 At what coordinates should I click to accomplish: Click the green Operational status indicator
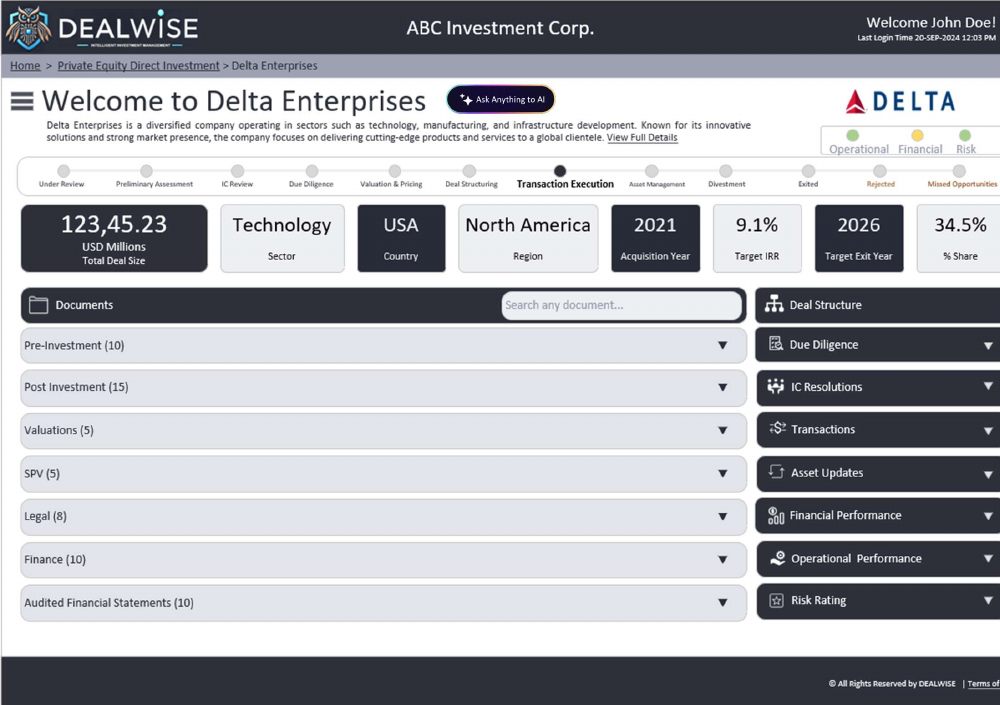coord(852,135)
